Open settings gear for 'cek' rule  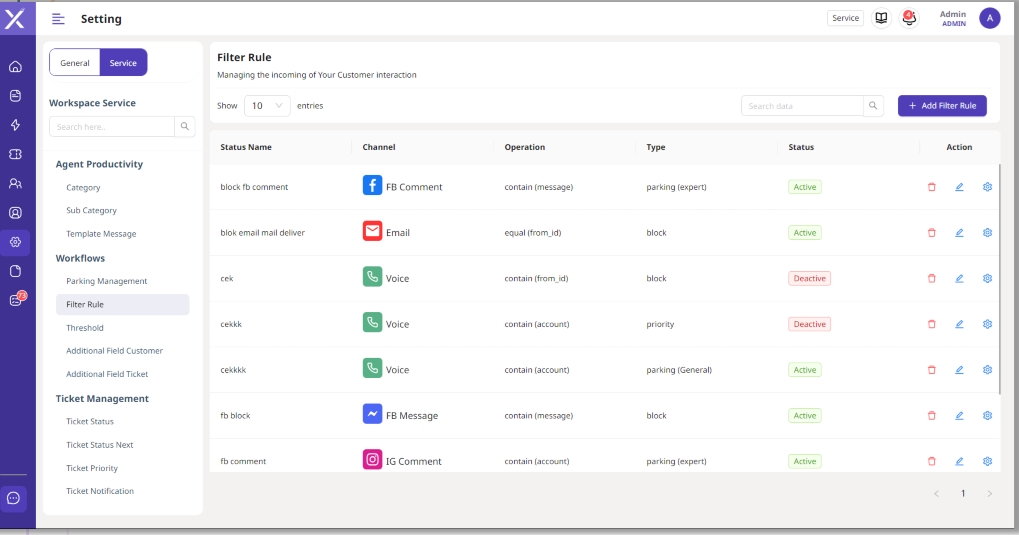coord(987,278)
